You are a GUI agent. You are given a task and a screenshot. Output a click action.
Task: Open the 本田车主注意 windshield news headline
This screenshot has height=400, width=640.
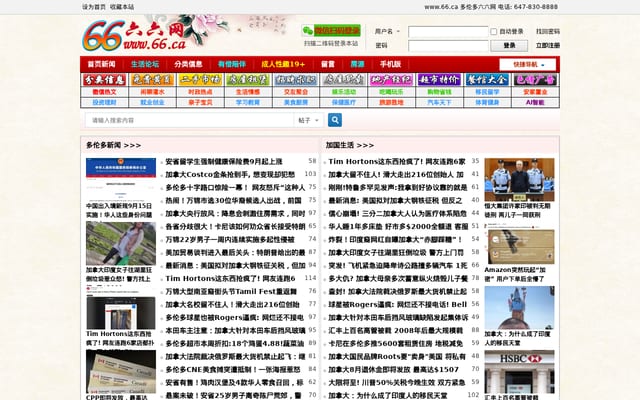tap(235, 330)
